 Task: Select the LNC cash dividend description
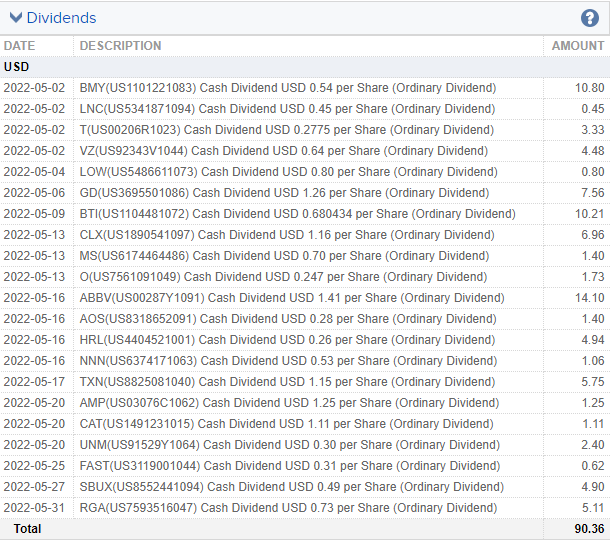287,109
